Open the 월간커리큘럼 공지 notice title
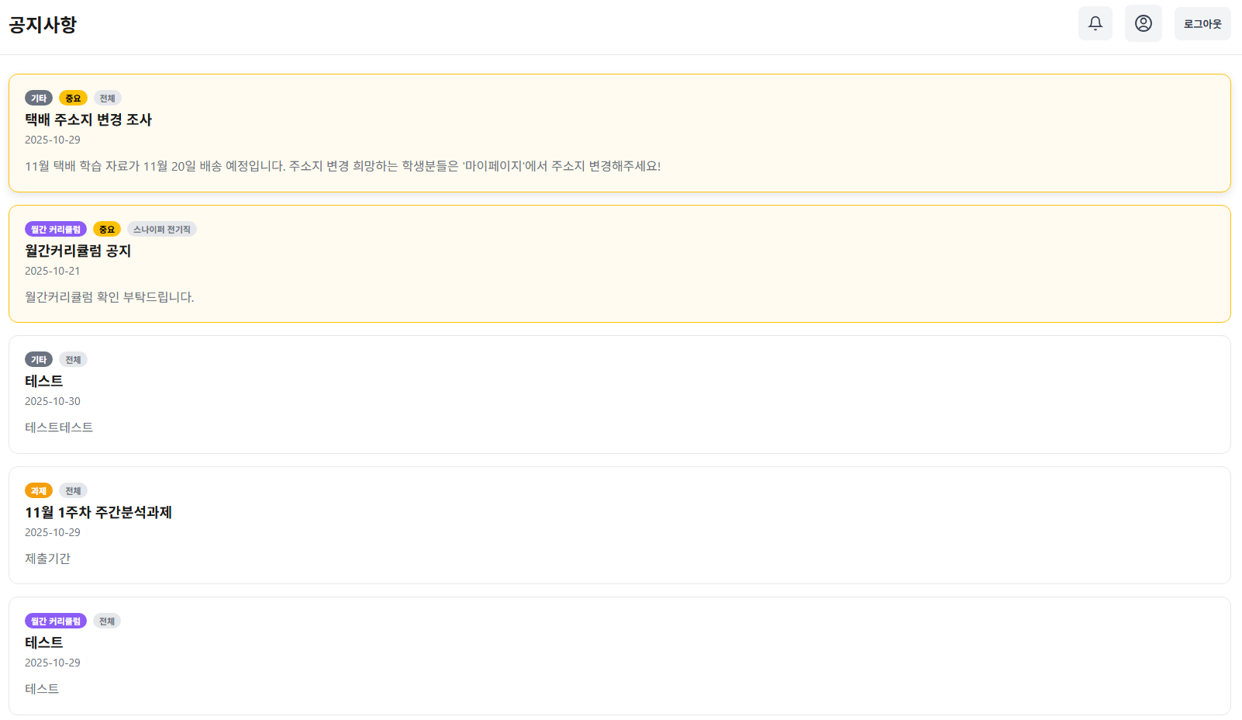Screen dimensions: 1242x720 click(x=78, y=250)
